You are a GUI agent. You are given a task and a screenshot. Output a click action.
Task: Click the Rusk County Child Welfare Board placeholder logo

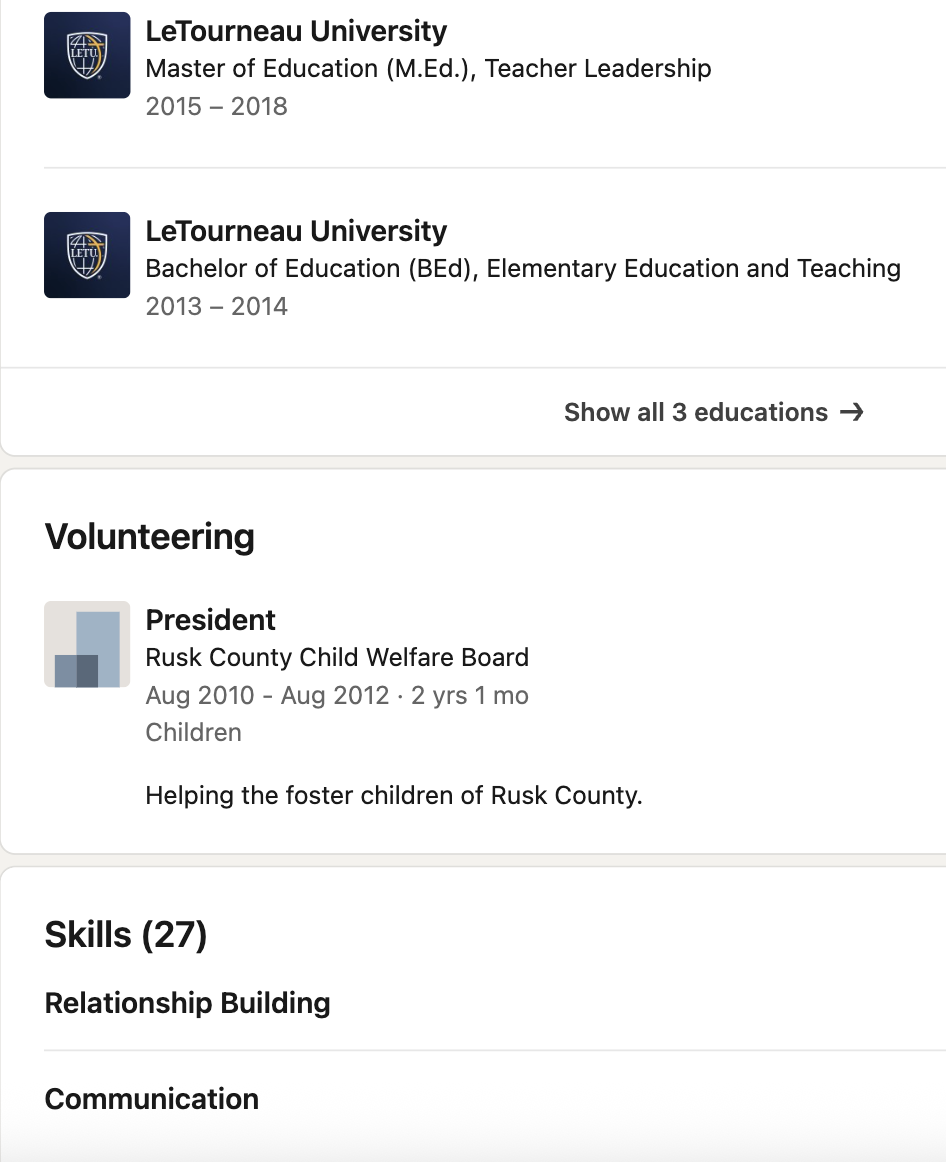(x=87, y=644)
